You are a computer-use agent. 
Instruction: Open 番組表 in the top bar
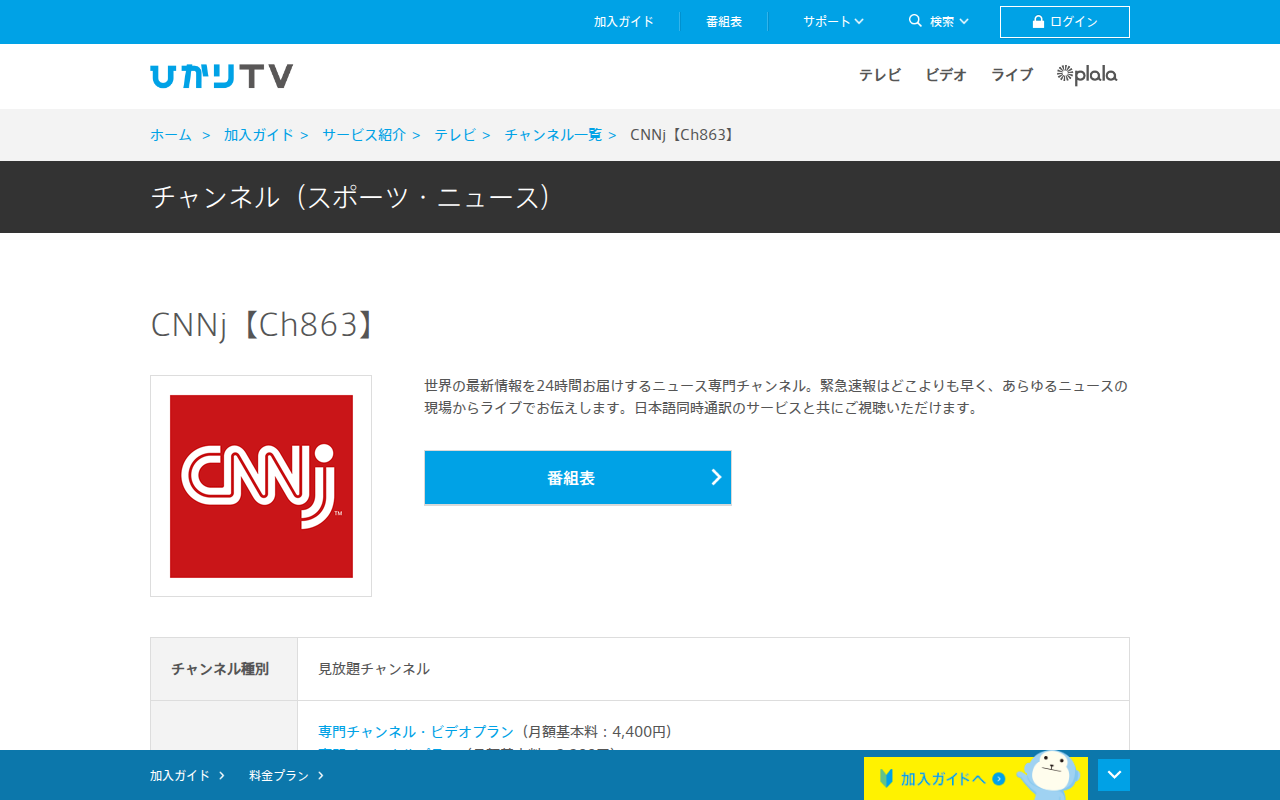724,21
